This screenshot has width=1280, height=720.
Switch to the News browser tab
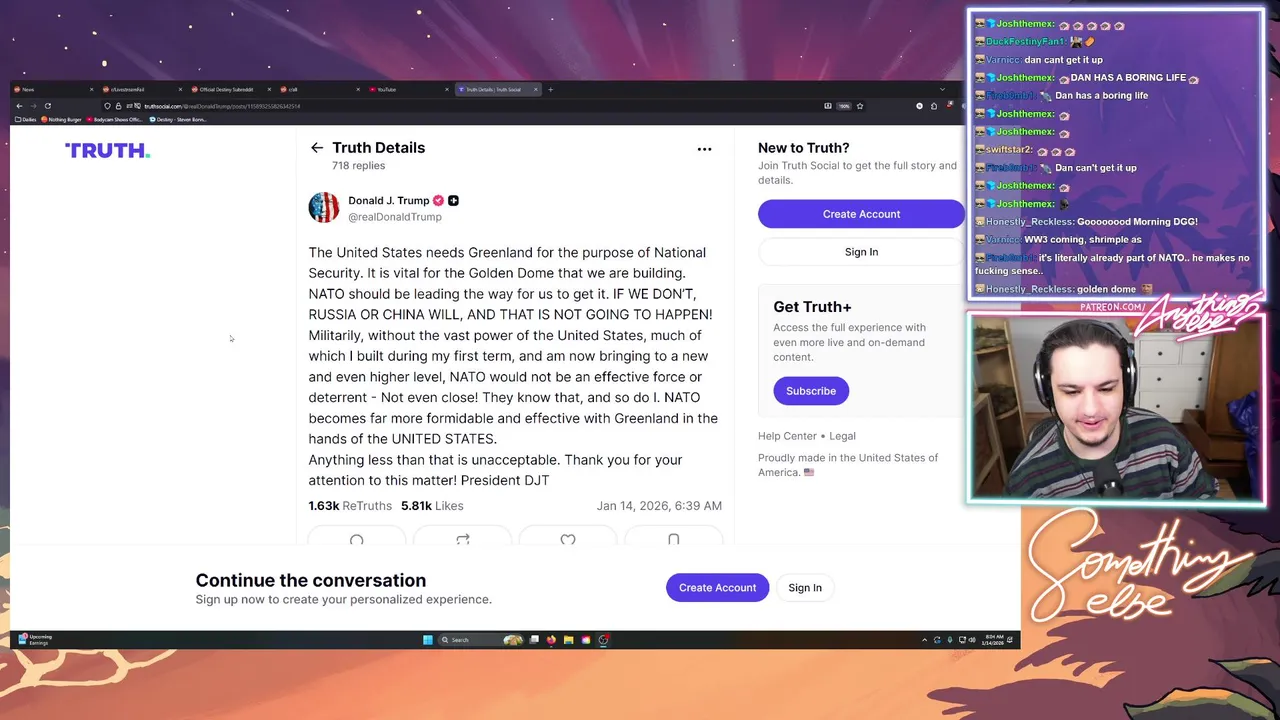tap(56, 89)
